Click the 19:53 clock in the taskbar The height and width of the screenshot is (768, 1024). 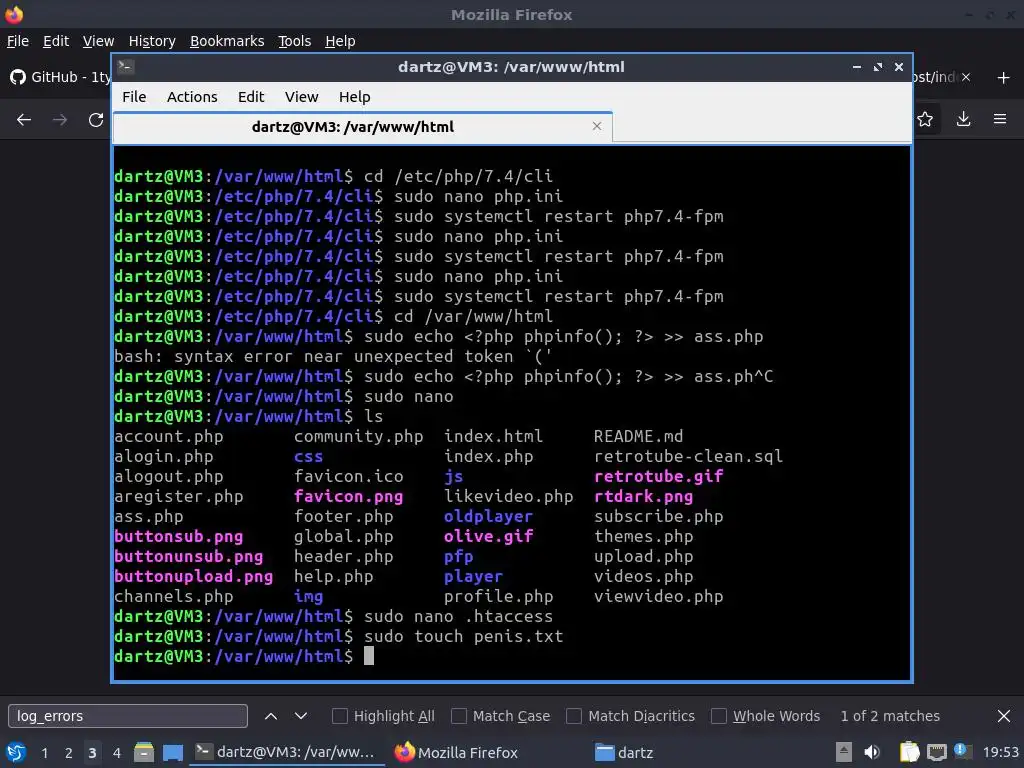(x=1001, y=752)
